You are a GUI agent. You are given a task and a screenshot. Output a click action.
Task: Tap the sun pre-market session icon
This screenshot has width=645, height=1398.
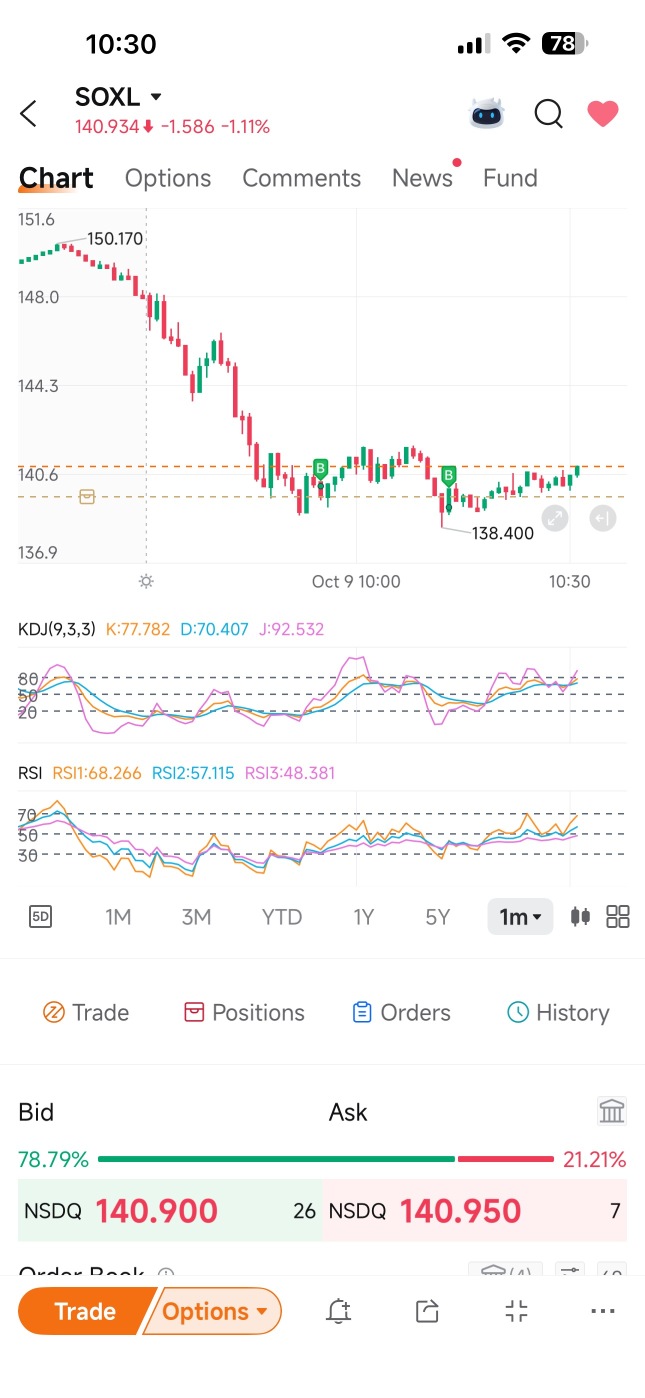146,581
